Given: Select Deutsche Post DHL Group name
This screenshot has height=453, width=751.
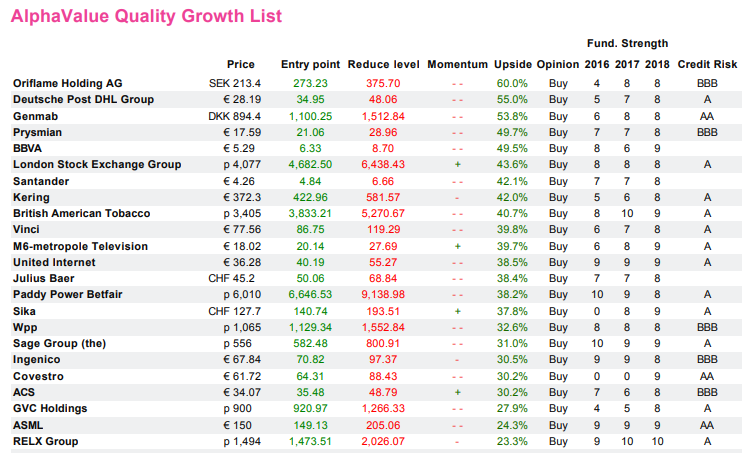Looking at the screenshot, I should (x=83, y=100).
